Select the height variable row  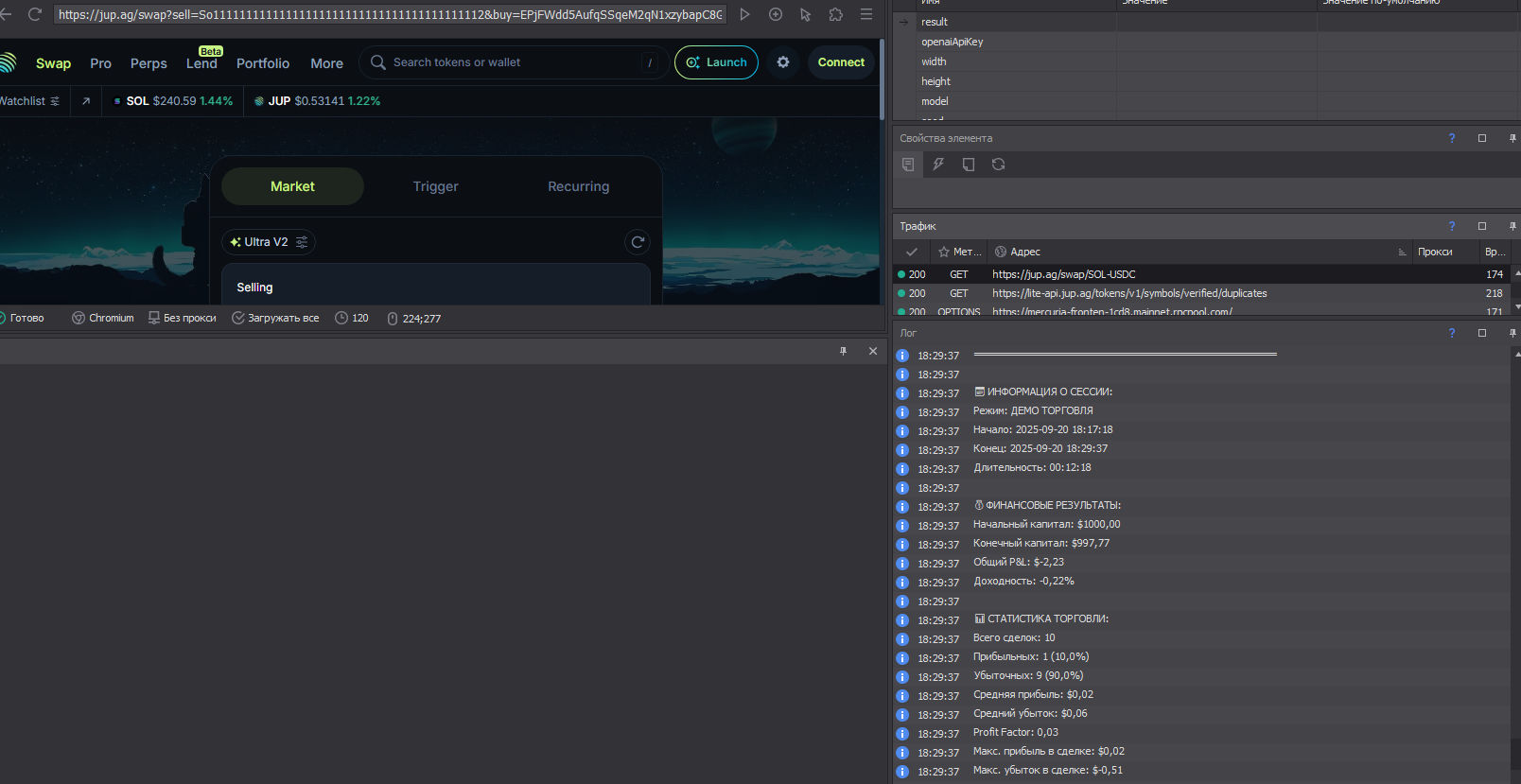point(1206,81)
